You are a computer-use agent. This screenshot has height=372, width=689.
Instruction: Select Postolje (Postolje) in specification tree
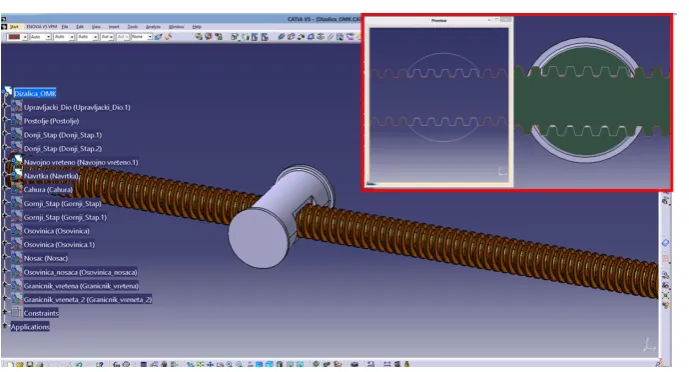click(51, 121)
